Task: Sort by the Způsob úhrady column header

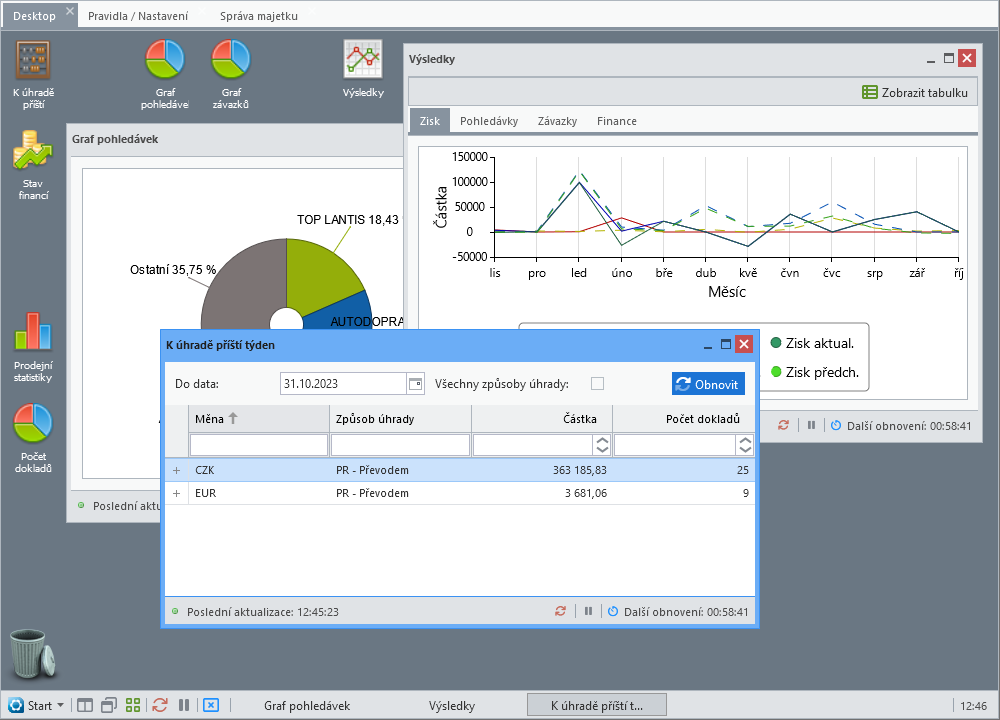Action: (x=401, y=418)
